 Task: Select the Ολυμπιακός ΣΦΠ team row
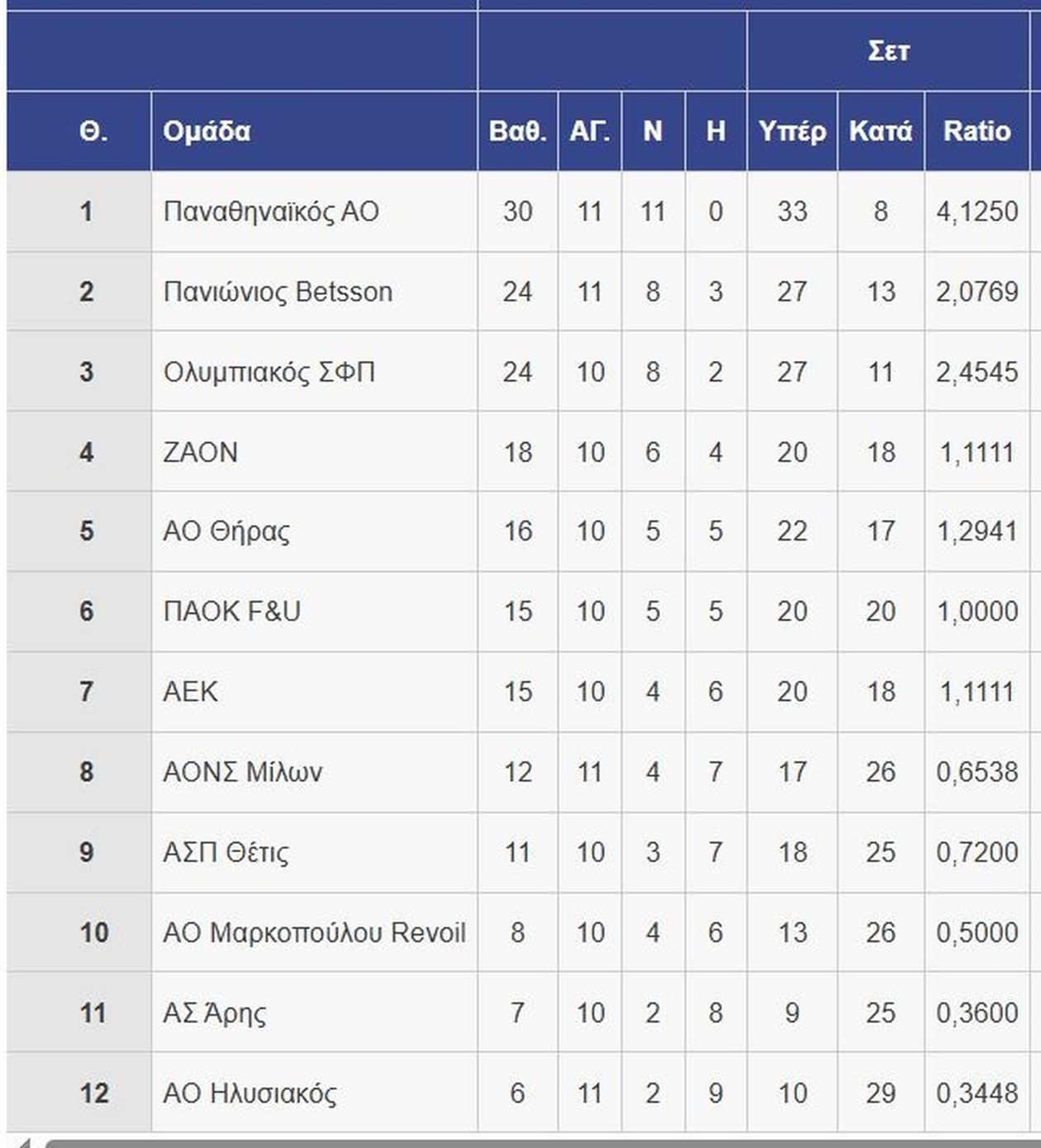pyautogui.click(x=269, y=372)
